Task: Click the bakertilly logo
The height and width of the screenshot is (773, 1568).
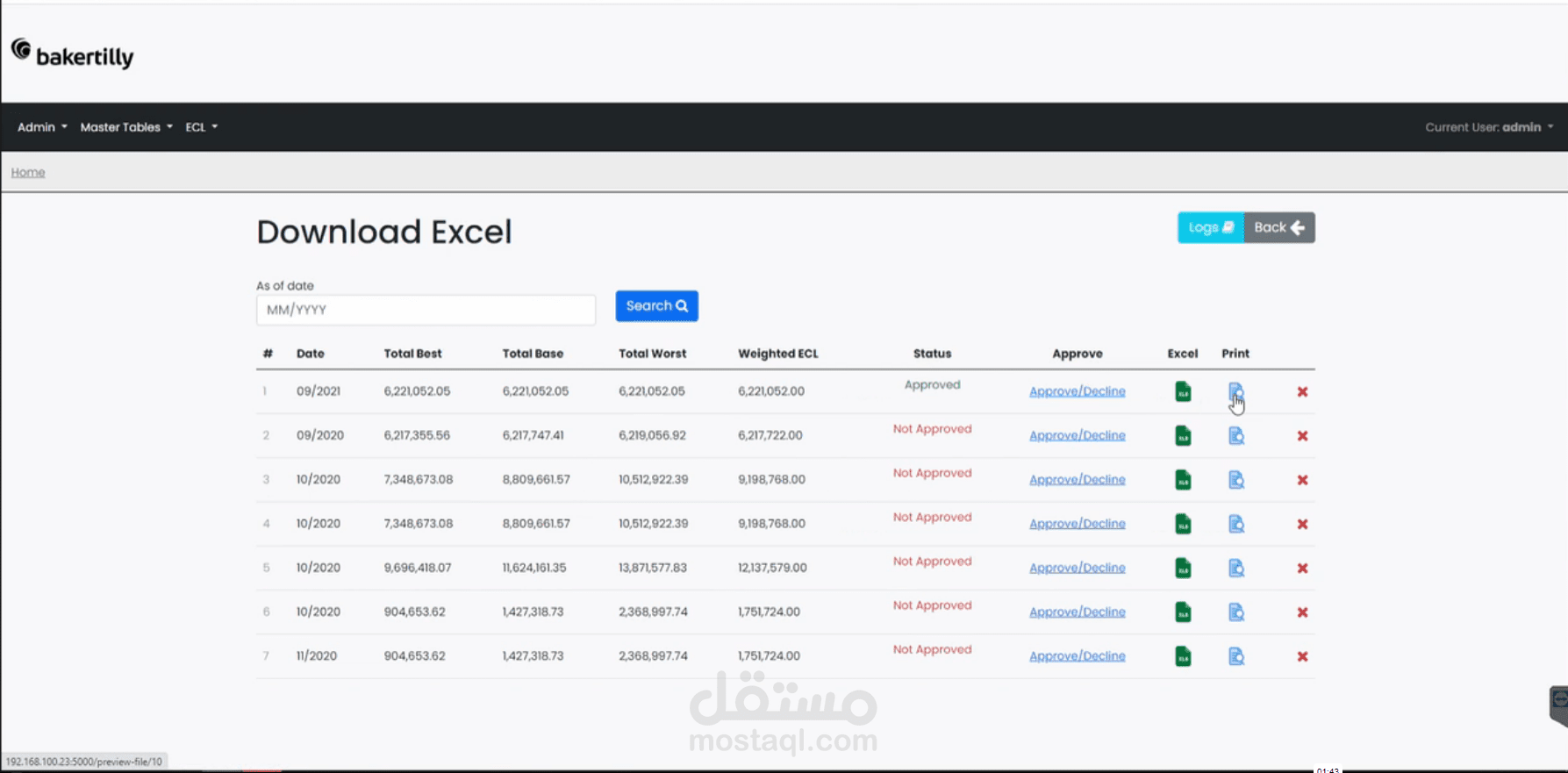Action: (x=73, y=54)
